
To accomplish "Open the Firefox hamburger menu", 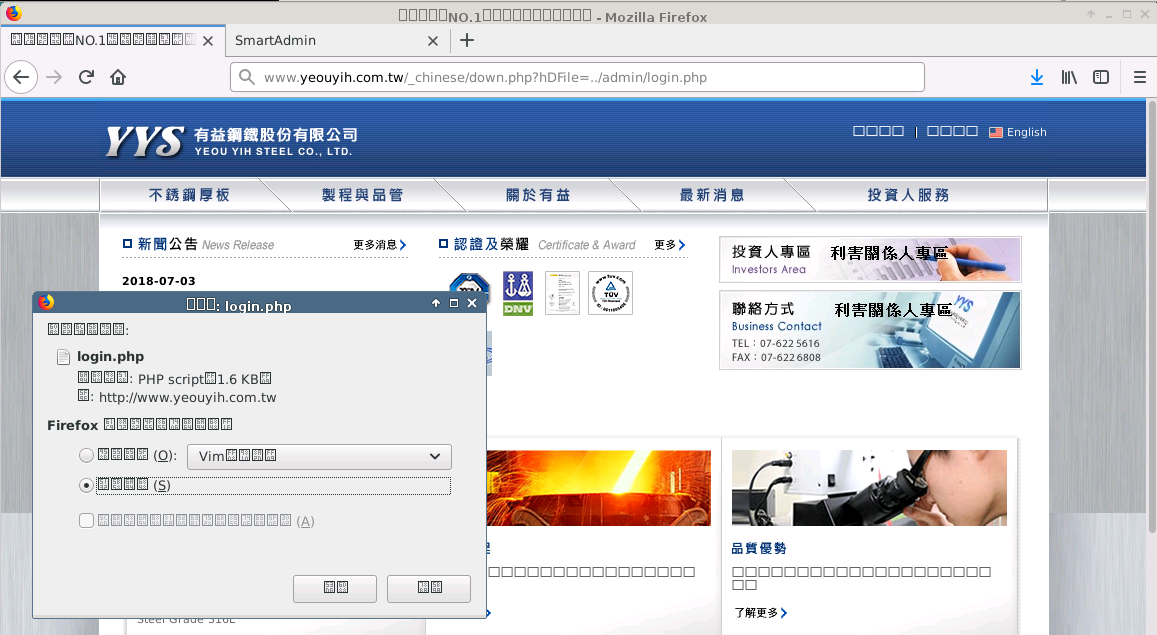I will tap(1139, 77).
